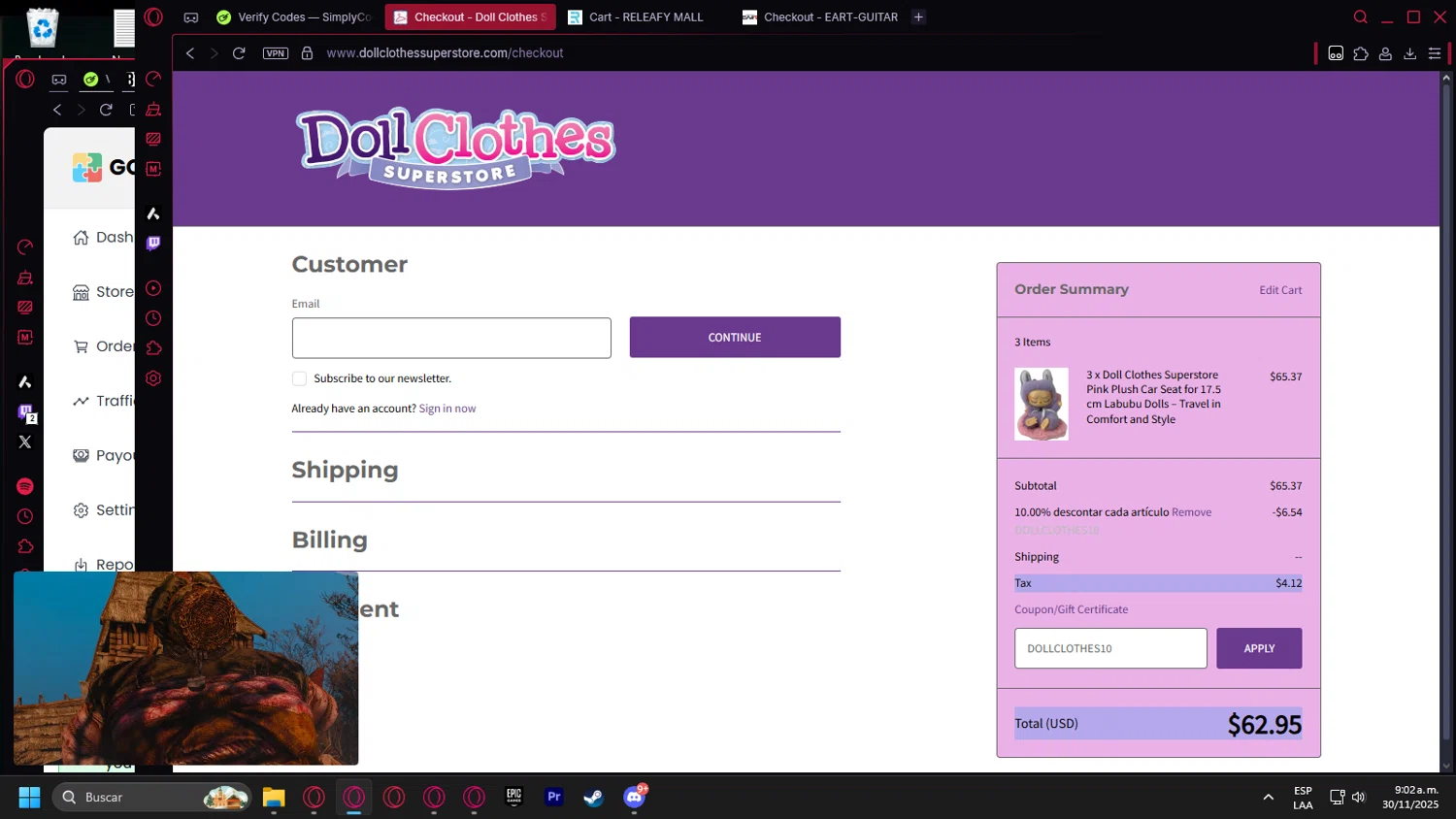This screenshot has width=1456, height=819.
Task: Open Extensions cube in the front Opera sidebar
Action: click(x=153, y=348)
